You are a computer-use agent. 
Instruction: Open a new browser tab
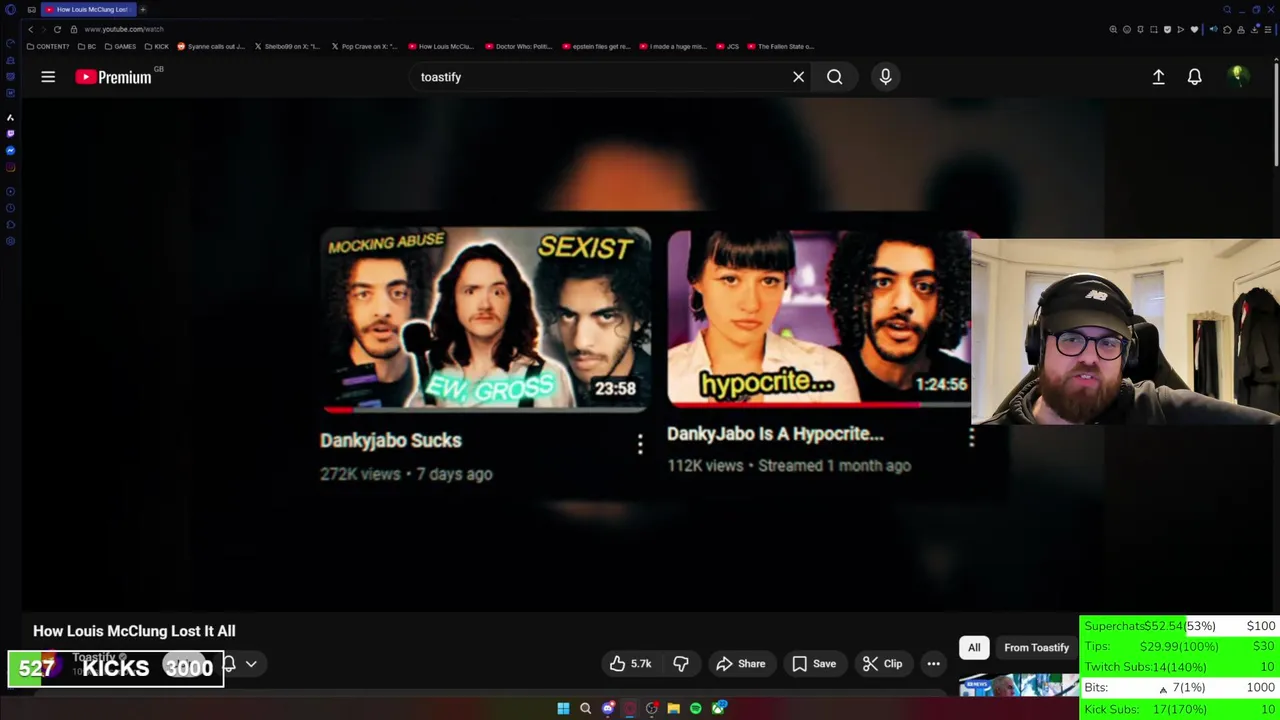tap(143, 9)
